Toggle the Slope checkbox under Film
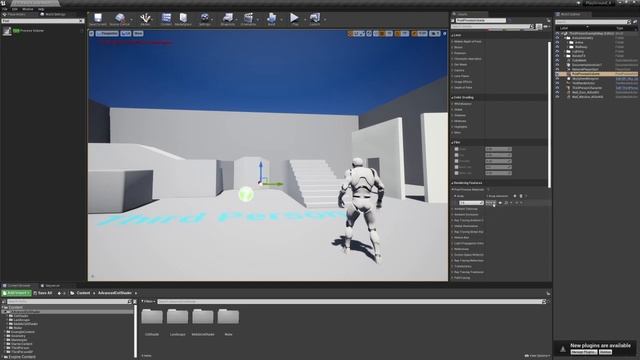Viewport: 640px width, 360px height. point(456,149)
